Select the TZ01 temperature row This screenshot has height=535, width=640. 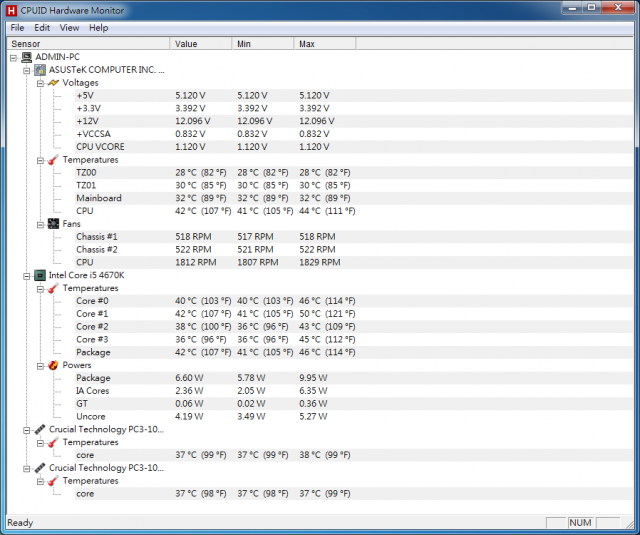[x=354, y=186]
